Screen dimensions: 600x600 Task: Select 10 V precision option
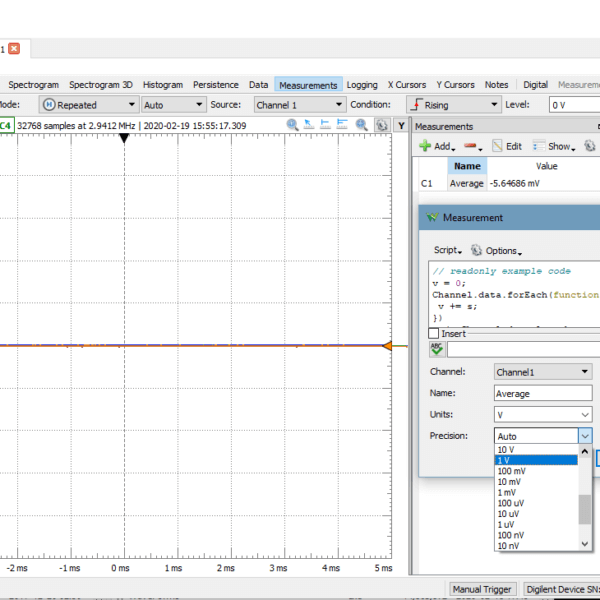(536, 450)
